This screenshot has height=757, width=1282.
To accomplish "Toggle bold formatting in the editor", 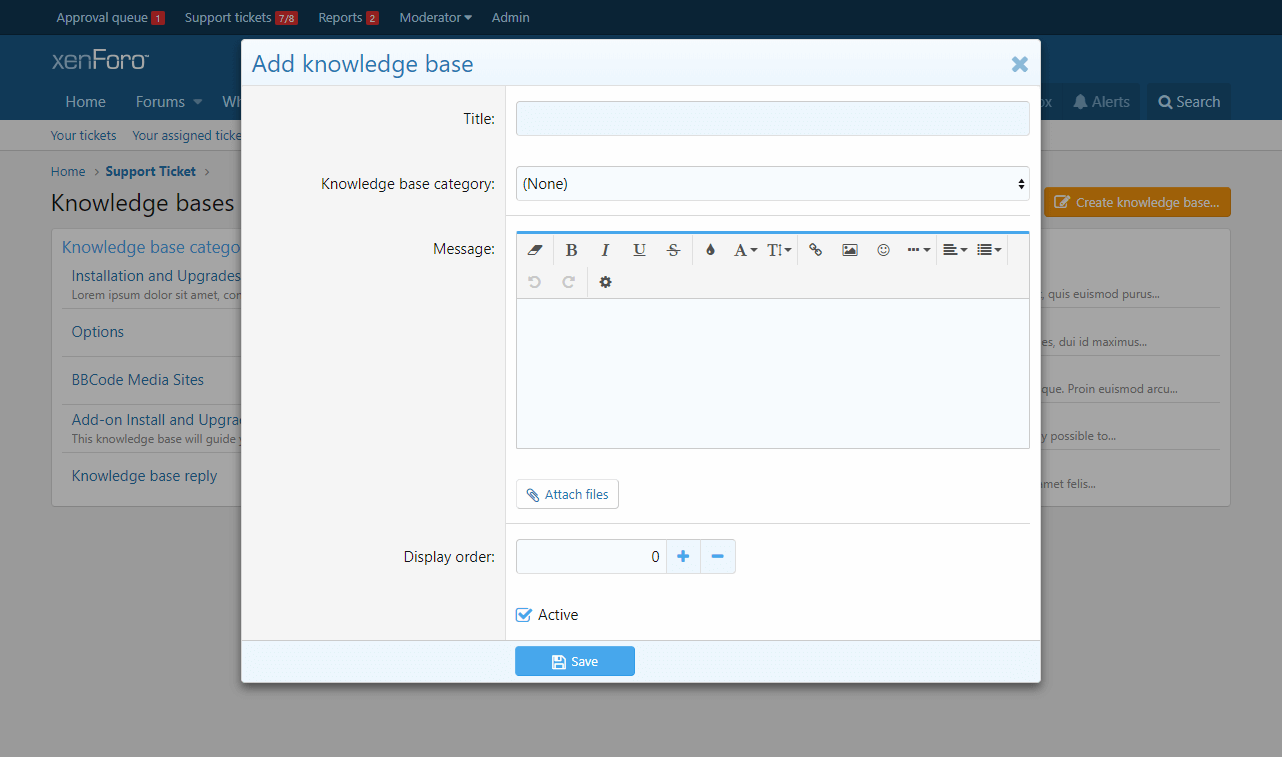I will [x=571, y=250].
